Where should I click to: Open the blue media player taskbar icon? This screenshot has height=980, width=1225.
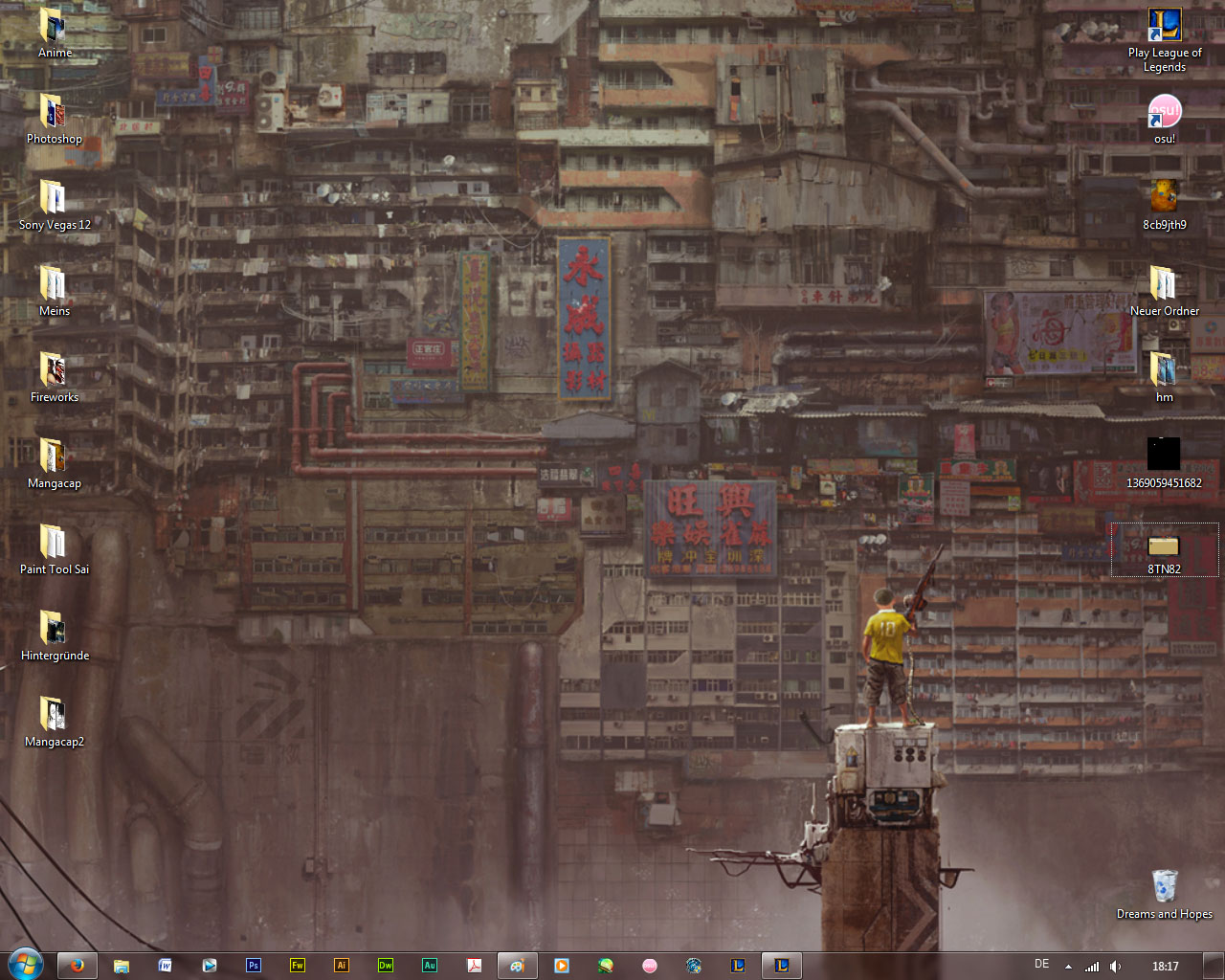pos(210,966)
